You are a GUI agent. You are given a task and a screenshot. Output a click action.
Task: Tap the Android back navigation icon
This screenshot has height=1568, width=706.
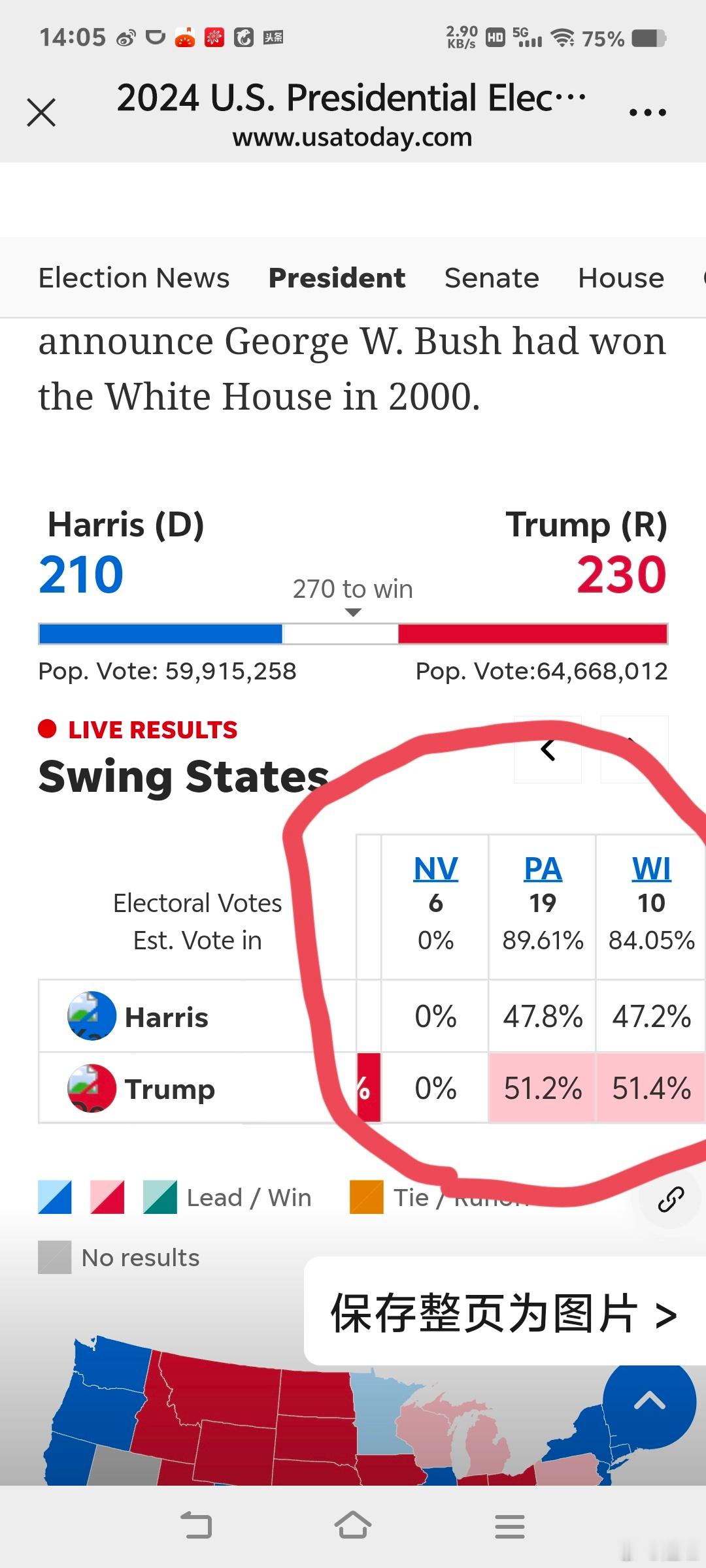coord(196,1526)
